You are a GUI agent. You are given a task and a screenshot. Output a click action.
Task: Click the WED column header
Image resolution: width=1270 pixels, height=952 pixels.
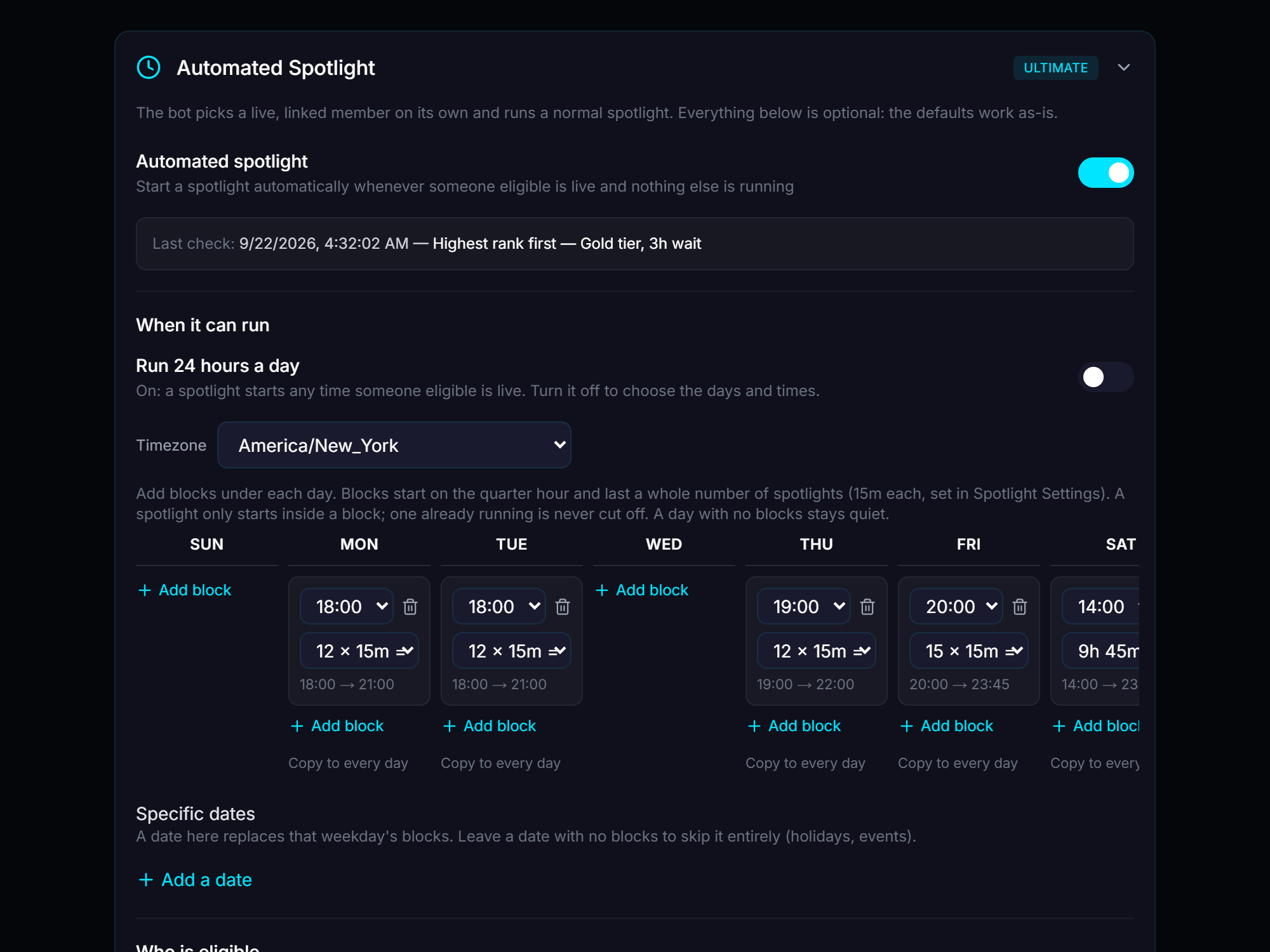point(664,544)
